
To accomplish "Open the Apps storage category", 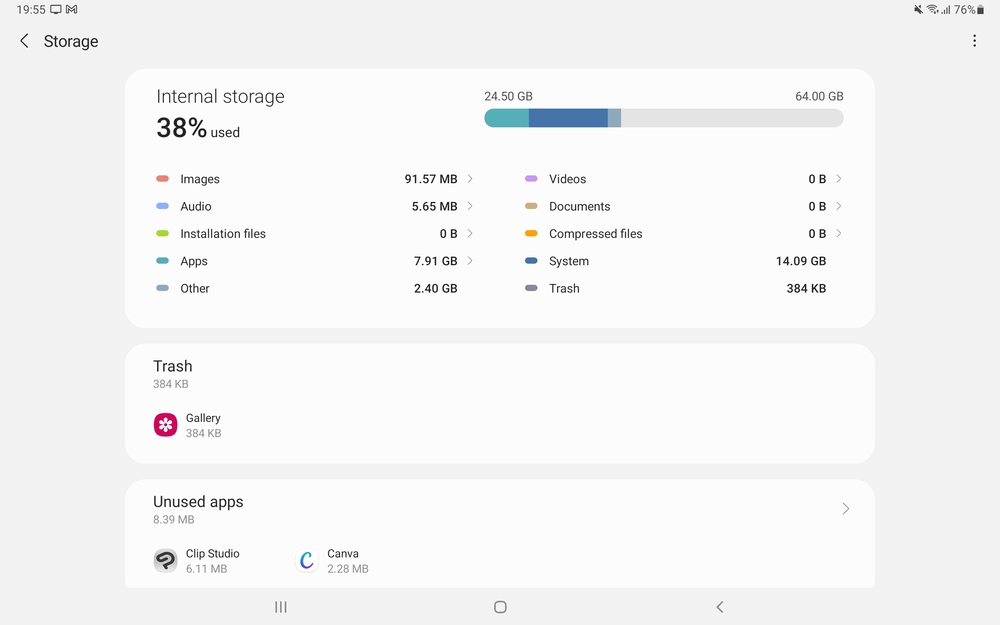I will 194,261.
